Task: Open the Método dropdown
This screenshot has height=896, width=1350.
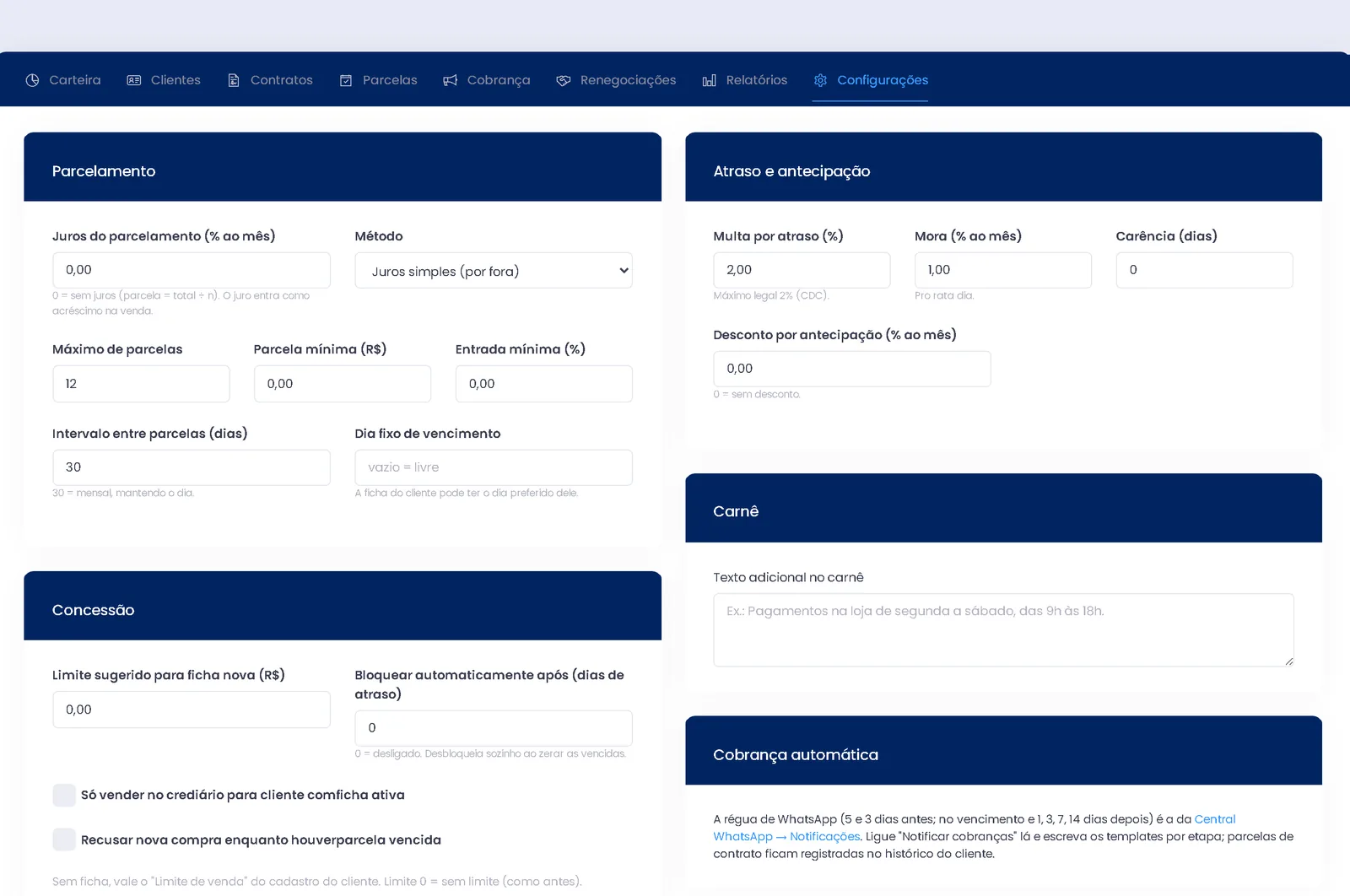Action: click(494, 271)
